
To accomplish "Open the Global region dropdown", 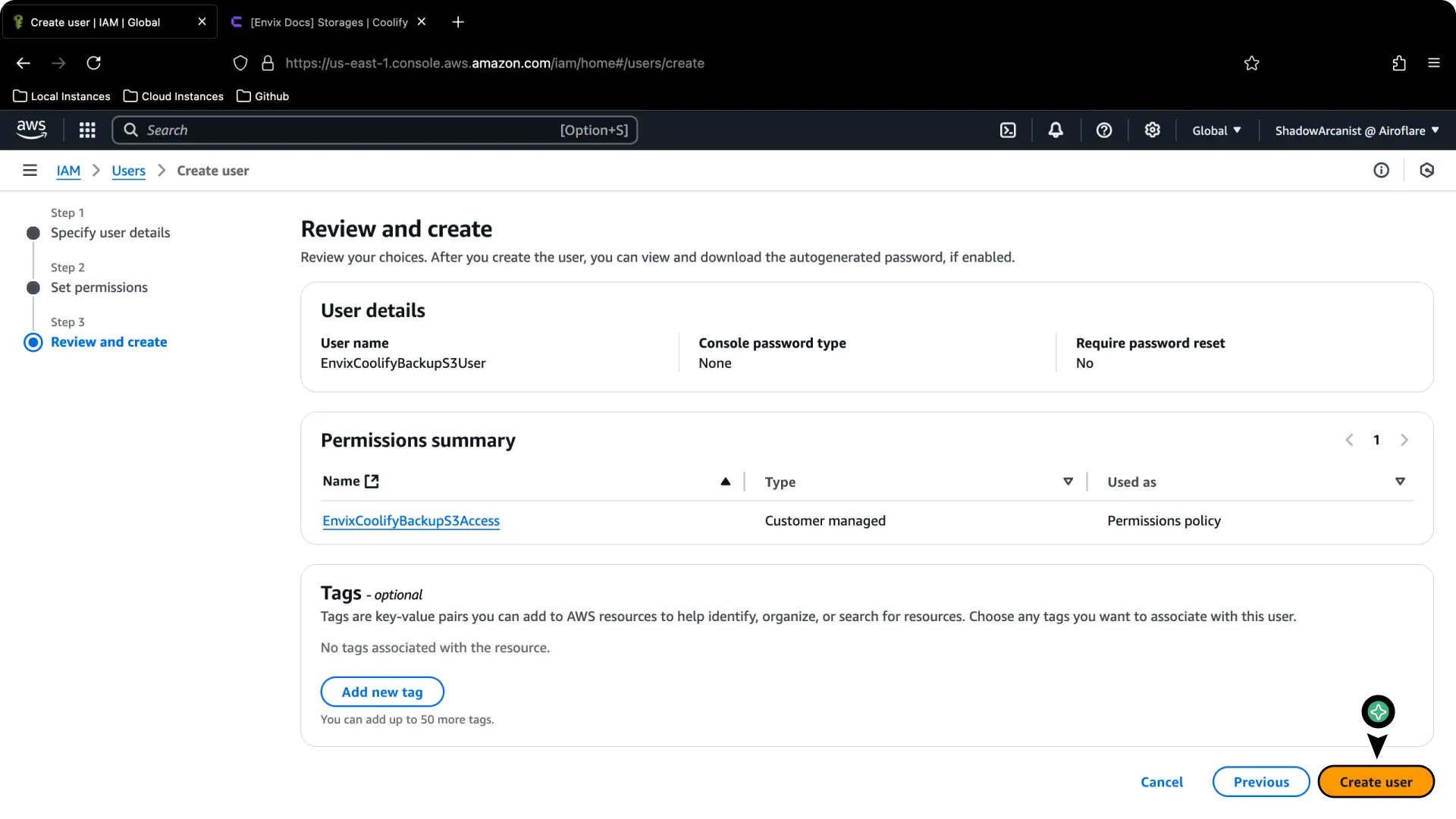I will [1216, 130].
